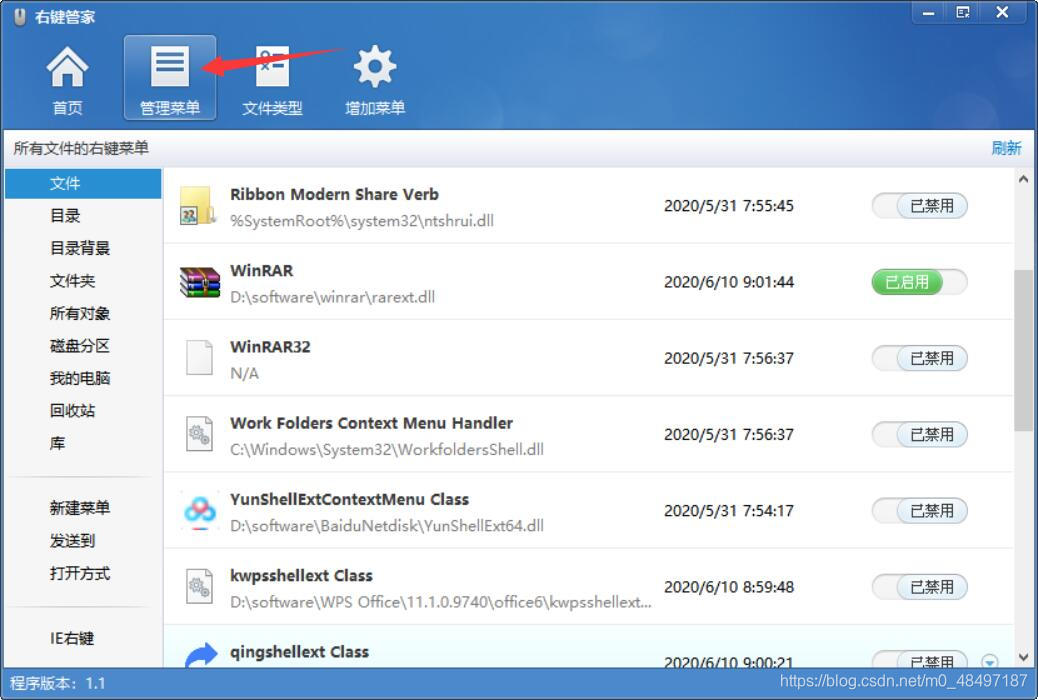This screenshot has height=700, width=1038.
Task: Click the WinRAR books icon
Action: [x=199, y=283]
